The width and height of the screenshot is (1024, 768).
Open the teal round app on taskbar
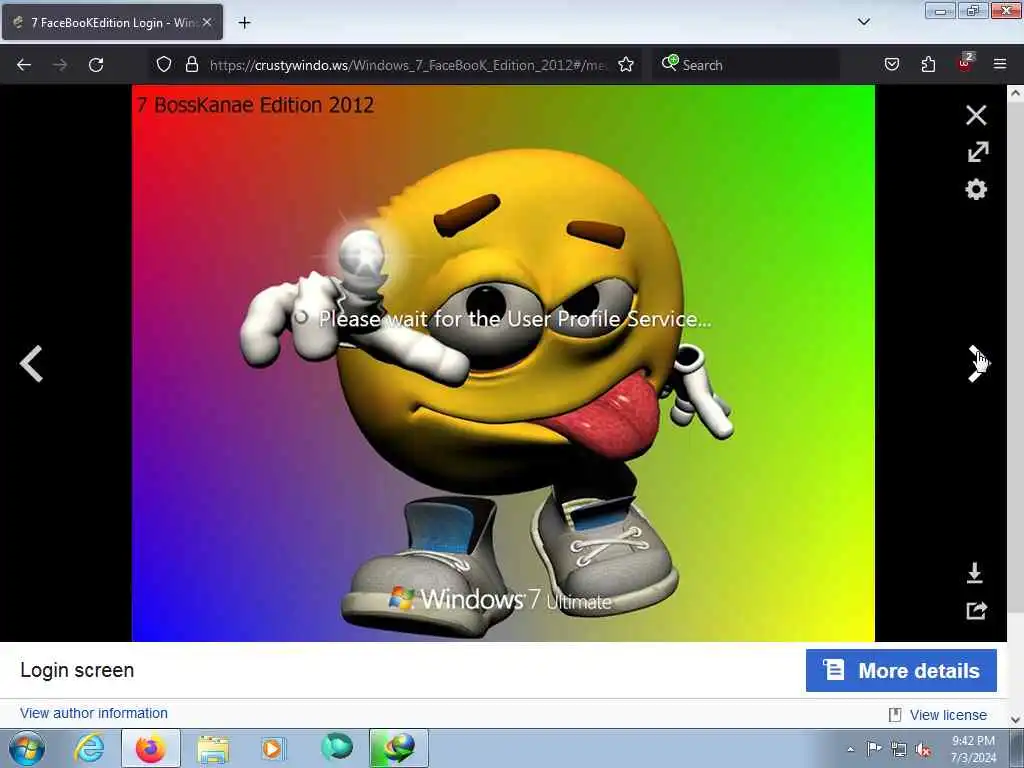point(337,746)
